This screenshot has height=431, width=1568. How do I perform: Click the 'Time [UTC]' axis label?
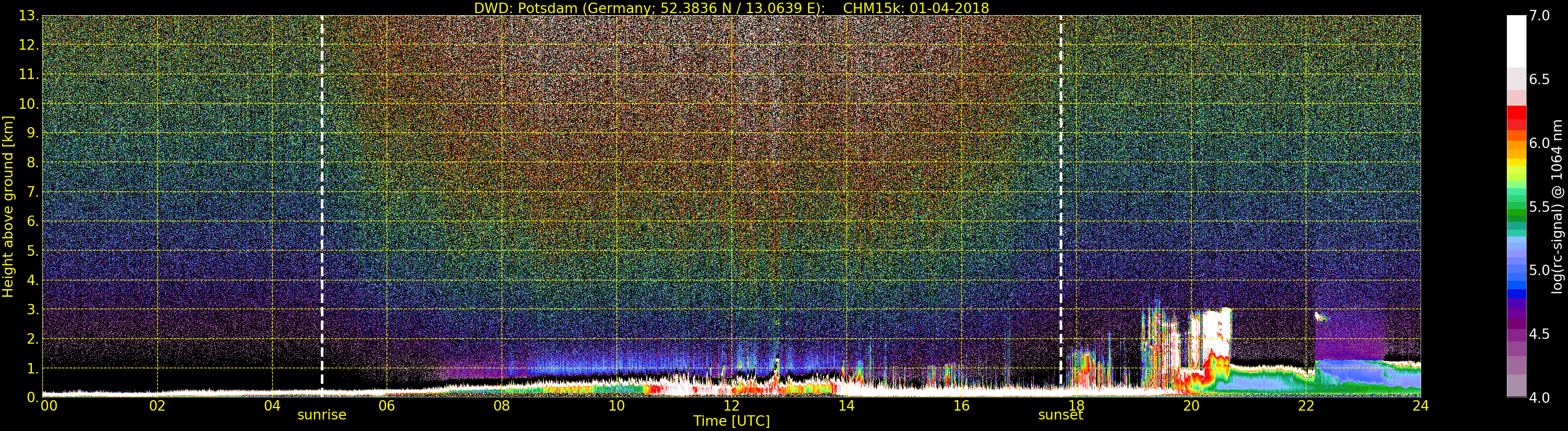(731, 421)
